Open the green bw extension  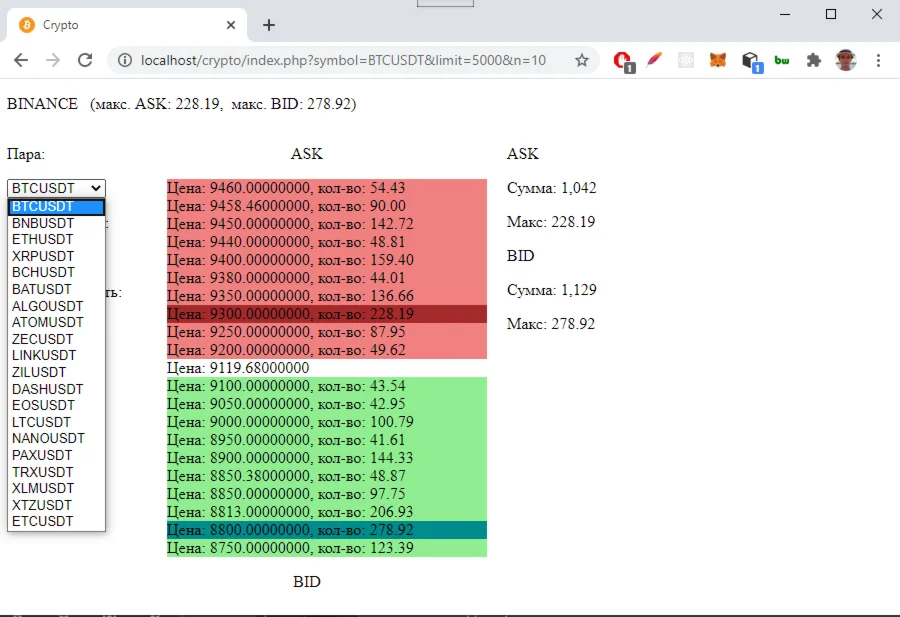pos(782,60)
